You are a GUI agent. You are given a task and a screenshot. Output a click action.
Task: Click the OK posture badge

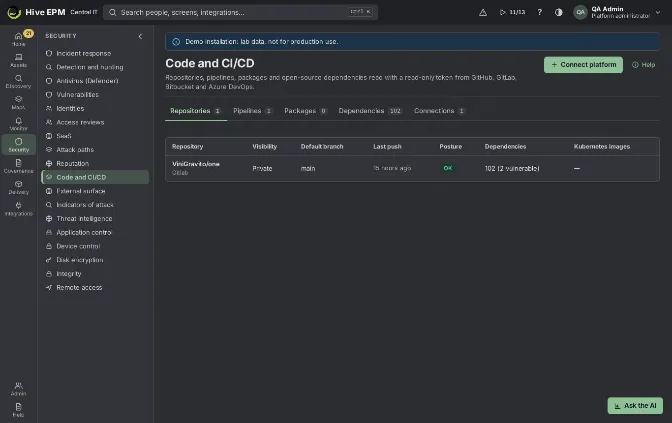(x=448, y=168)
